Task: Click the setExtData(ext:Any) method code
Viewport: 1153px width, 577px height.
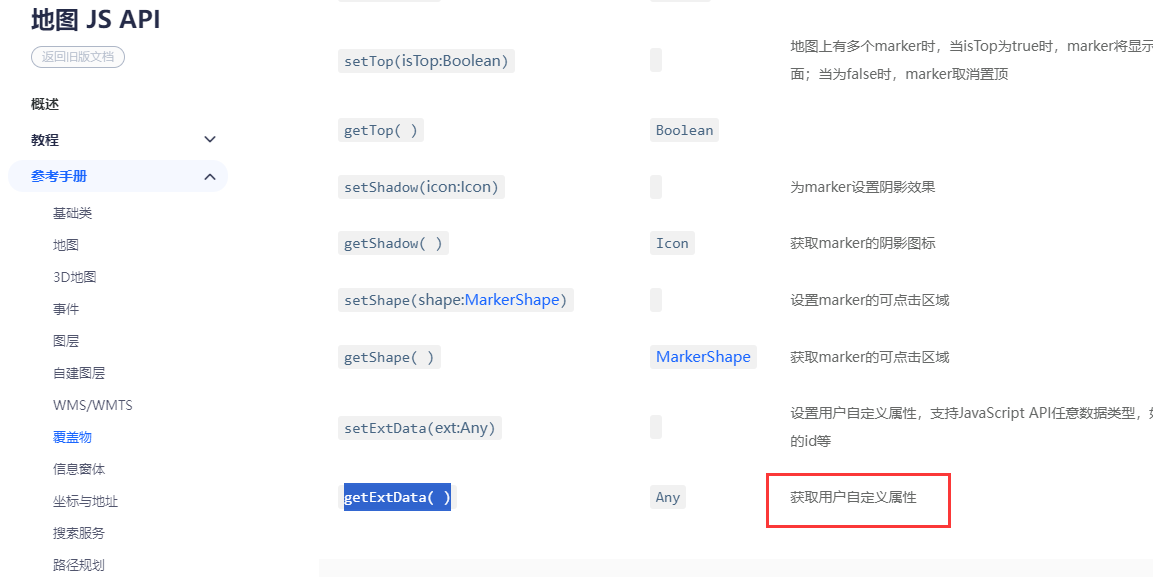Action: (x=420, y=428)
